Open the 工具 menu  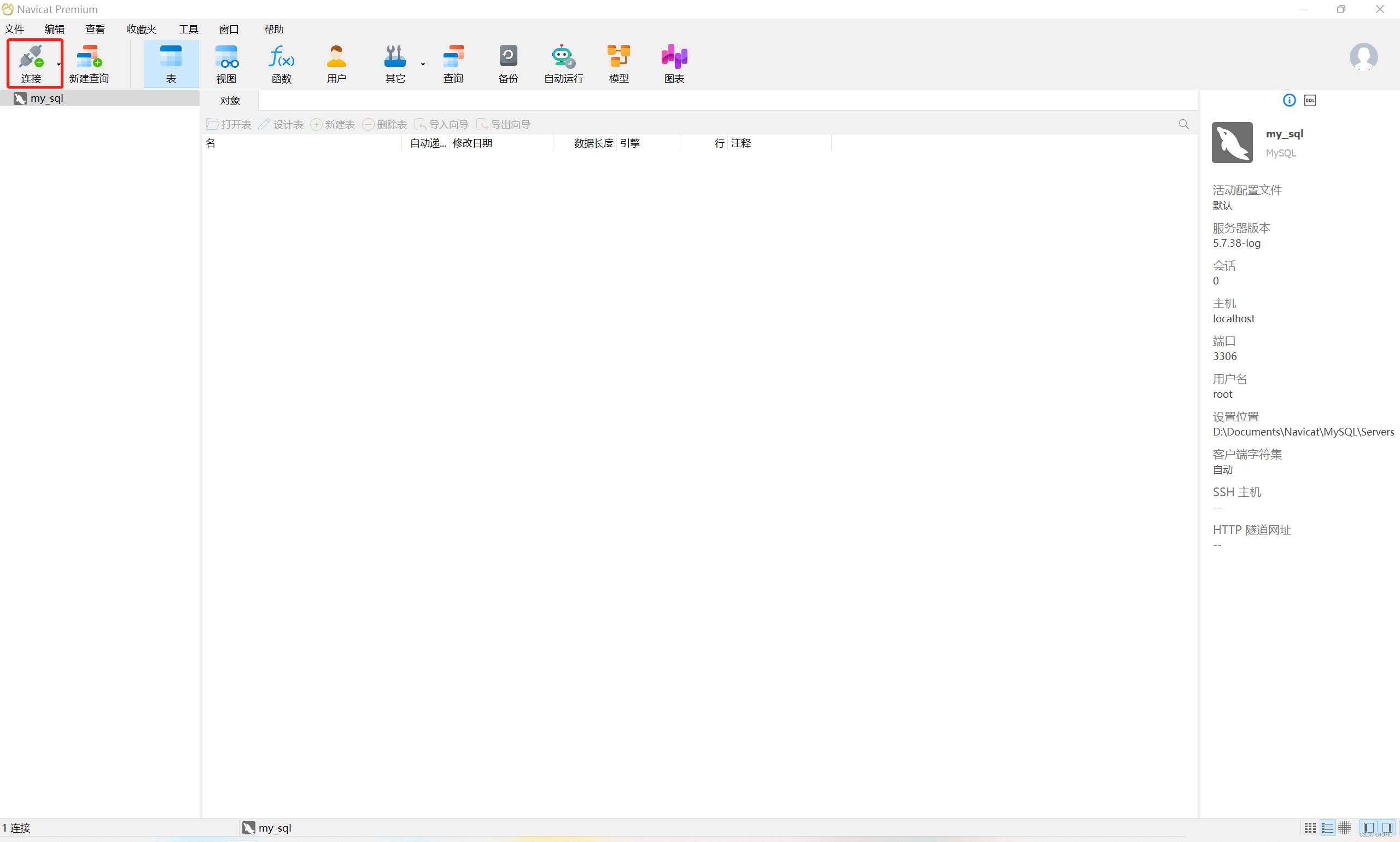tap(188, 29)
